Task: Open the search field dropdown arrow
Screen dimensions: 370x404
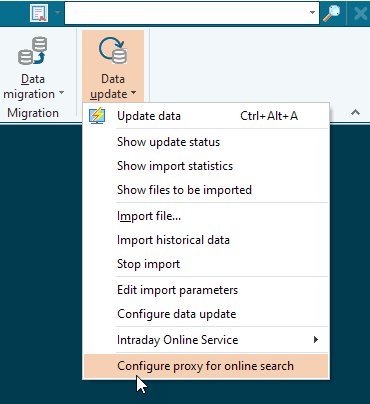Action: point(312,13)
